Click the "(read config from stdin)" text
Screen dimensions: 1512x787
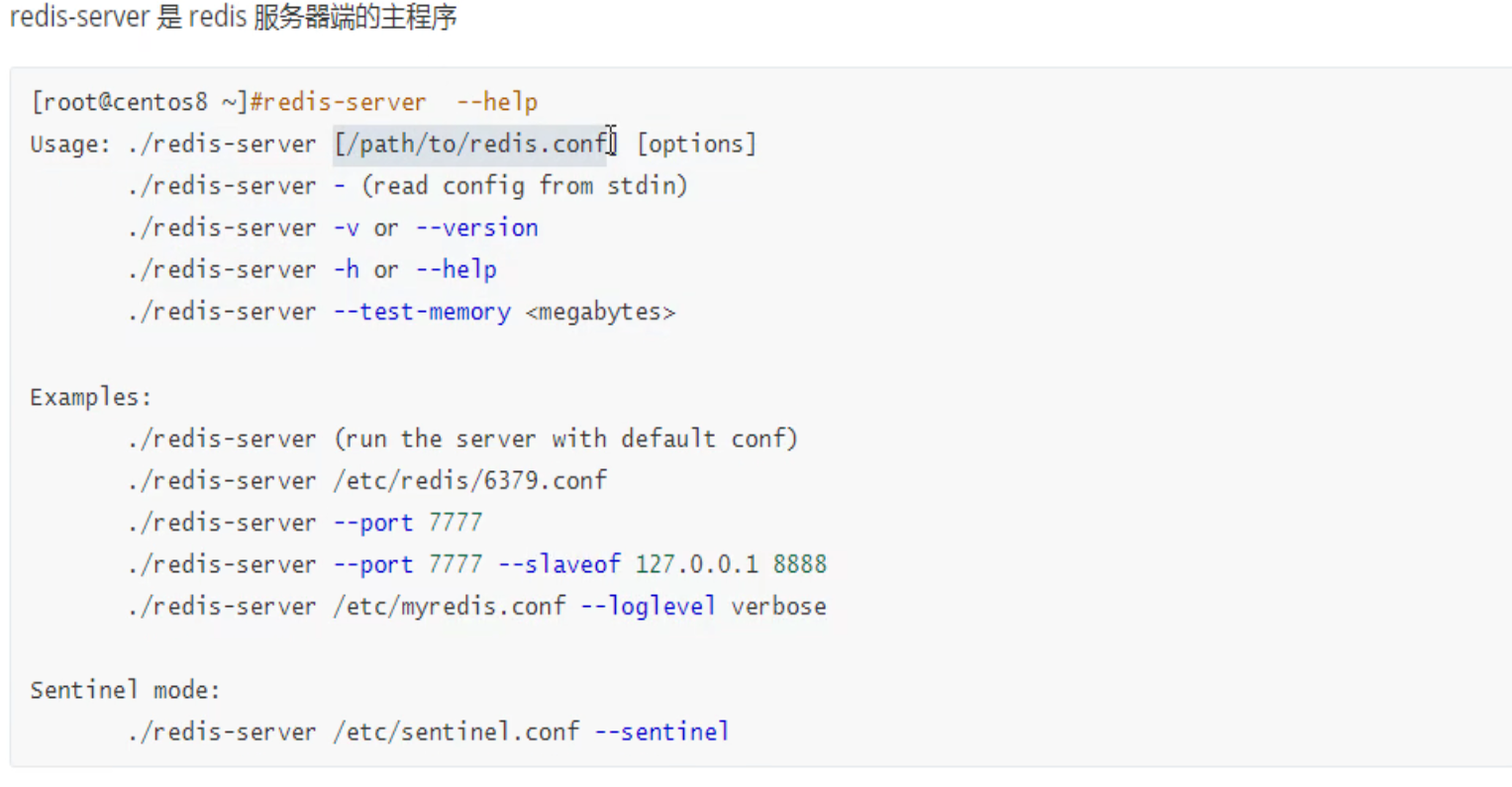[524, 186]
